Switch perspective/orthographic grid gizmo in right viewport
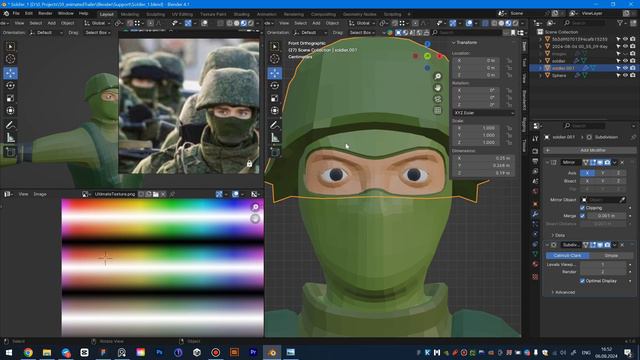640x360 pixels. point(438,110)
